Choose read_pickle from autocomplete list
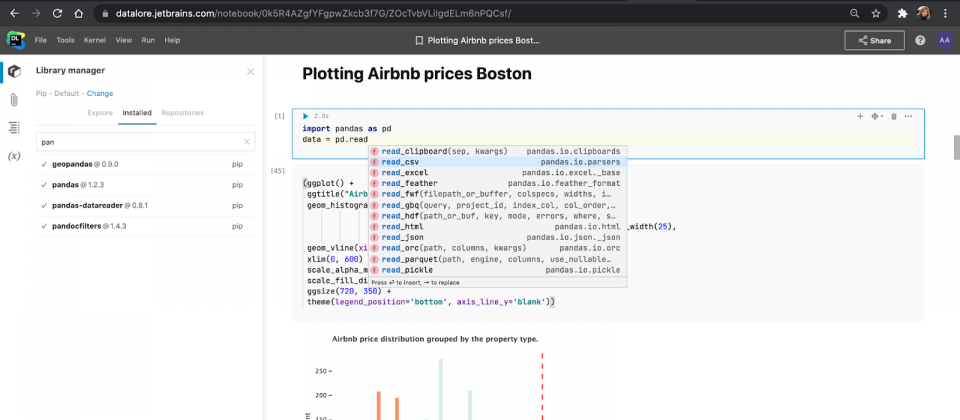 click(x=497, y=270)
